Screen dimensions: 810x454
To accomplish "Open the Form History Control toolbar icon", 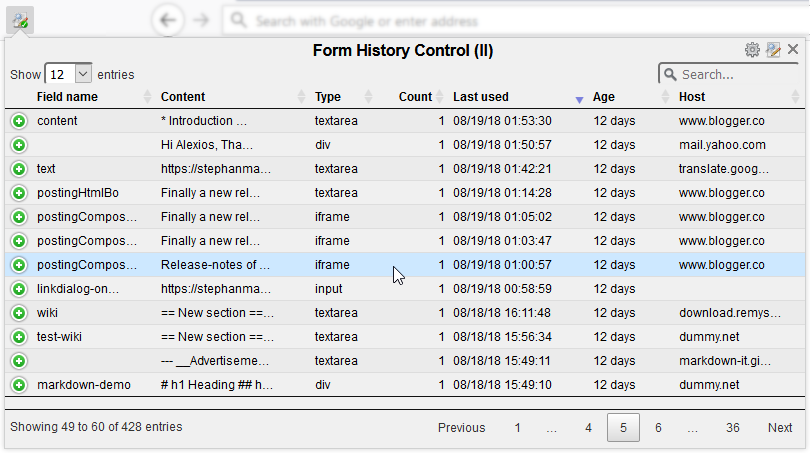I will click(20, 20).
